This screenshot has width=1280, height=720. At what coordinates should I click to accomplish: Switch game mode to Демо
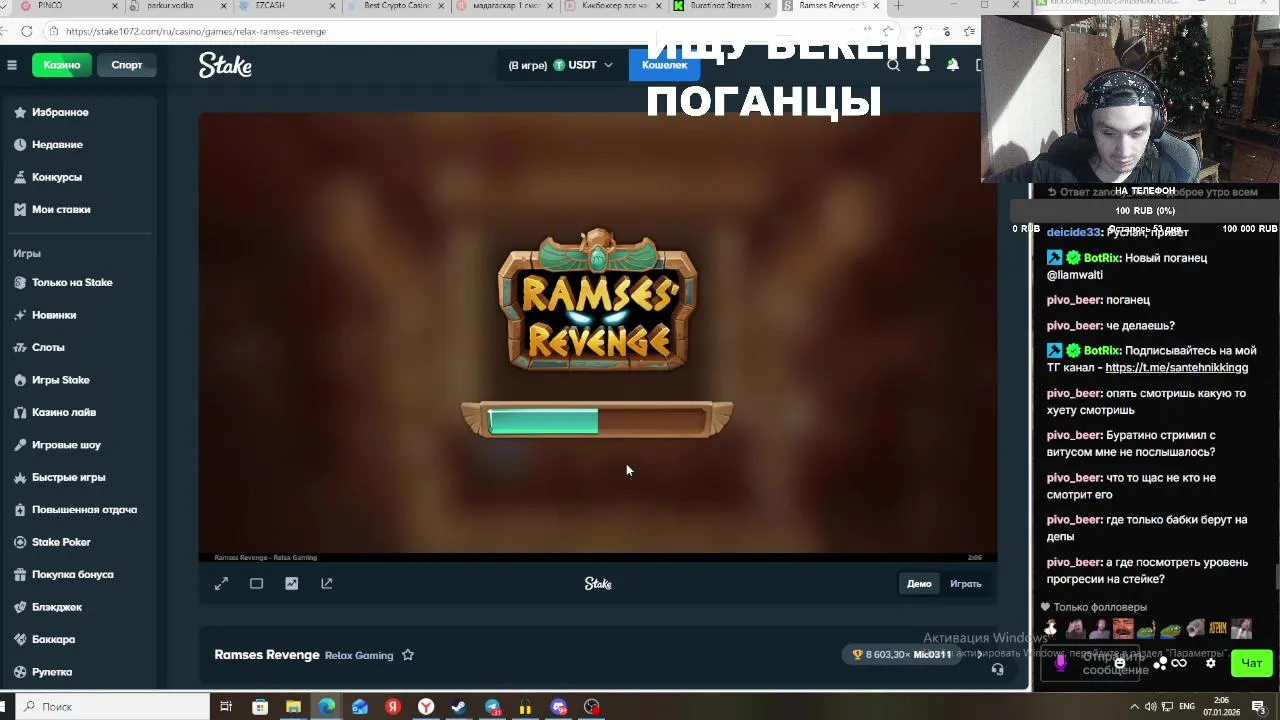coord(919,584)
